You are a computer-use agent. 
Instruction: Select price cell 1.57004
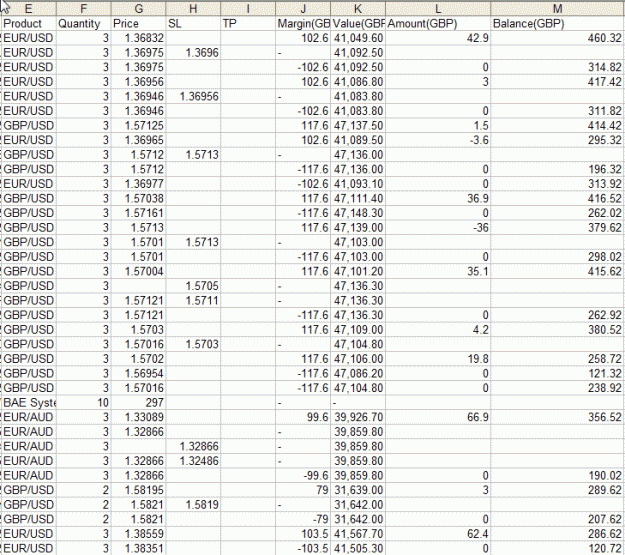138,272
